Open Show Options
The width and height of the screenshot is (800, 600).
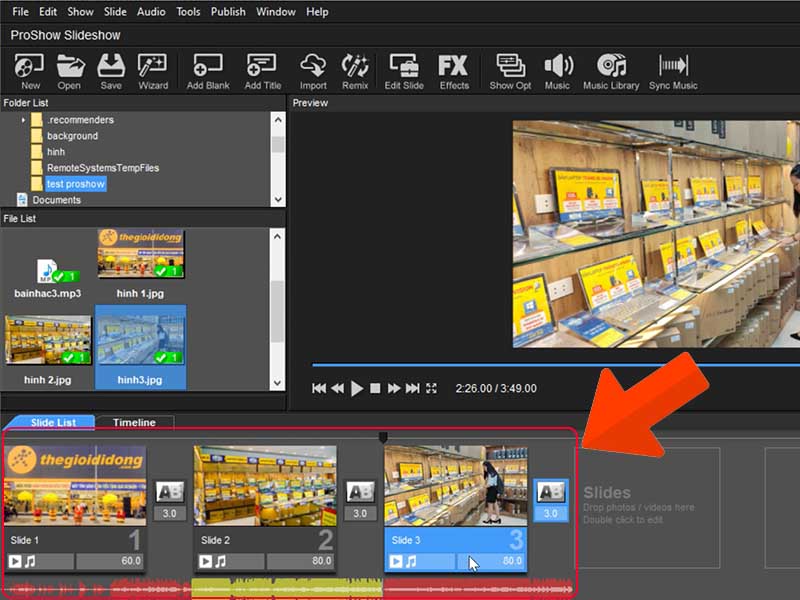point(510,70)
